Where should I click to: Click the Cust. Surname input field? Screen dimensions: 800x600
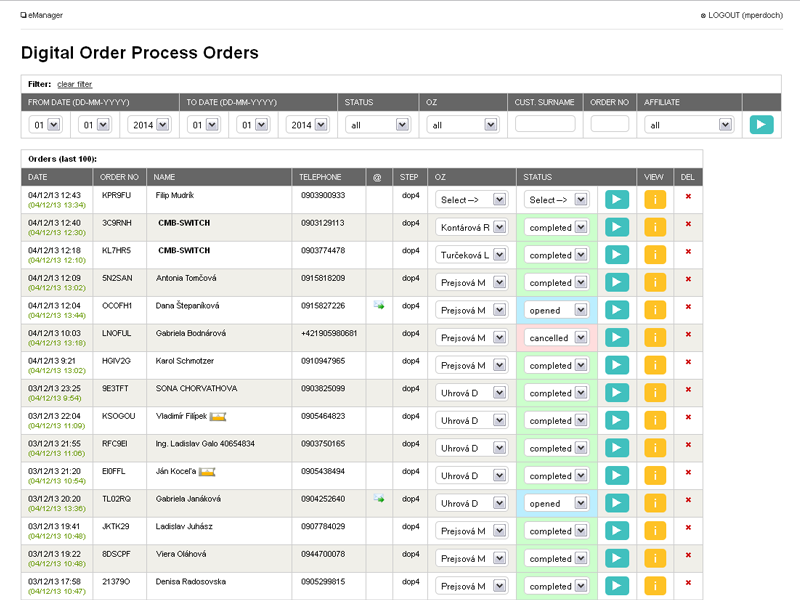coord(545,124)
